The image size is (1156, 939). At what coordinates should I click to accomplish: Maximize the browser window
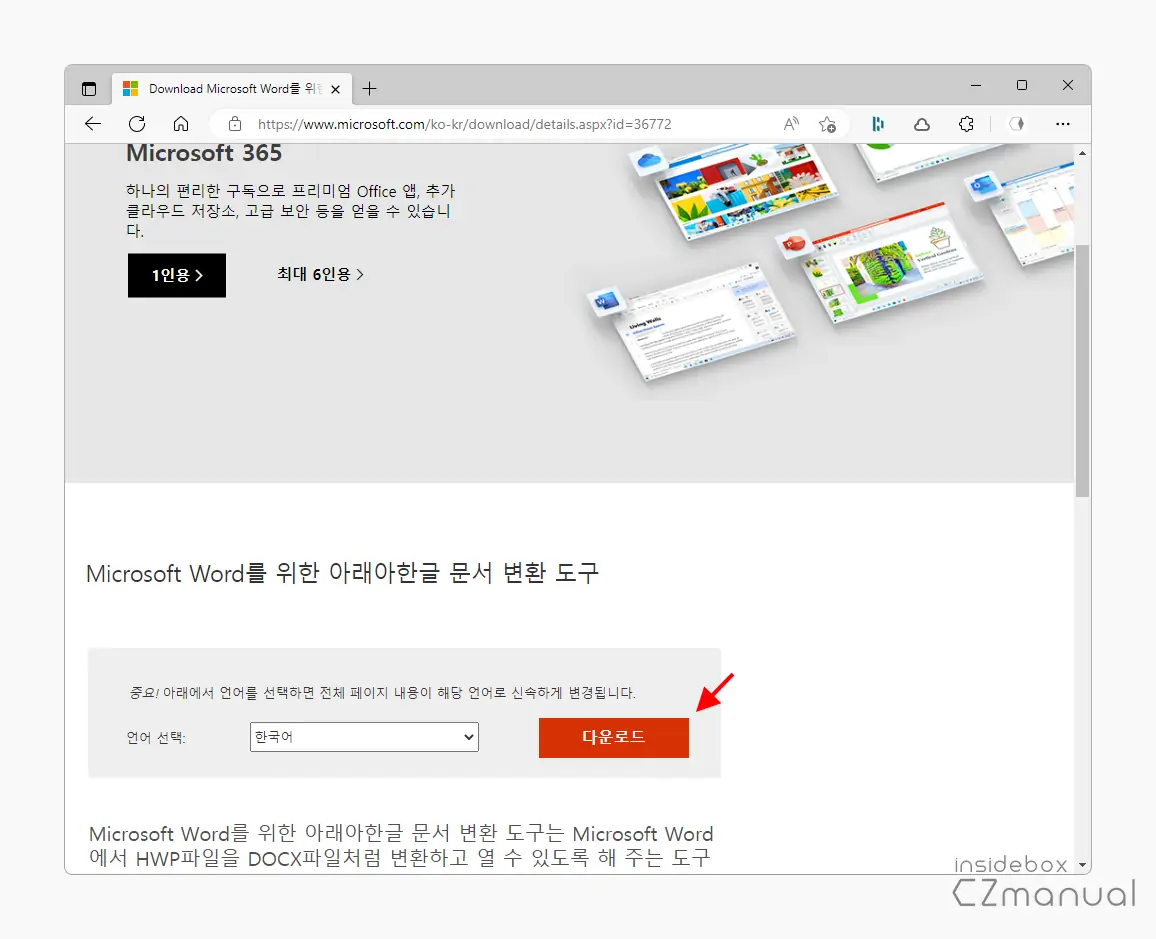coord(1022,85)
